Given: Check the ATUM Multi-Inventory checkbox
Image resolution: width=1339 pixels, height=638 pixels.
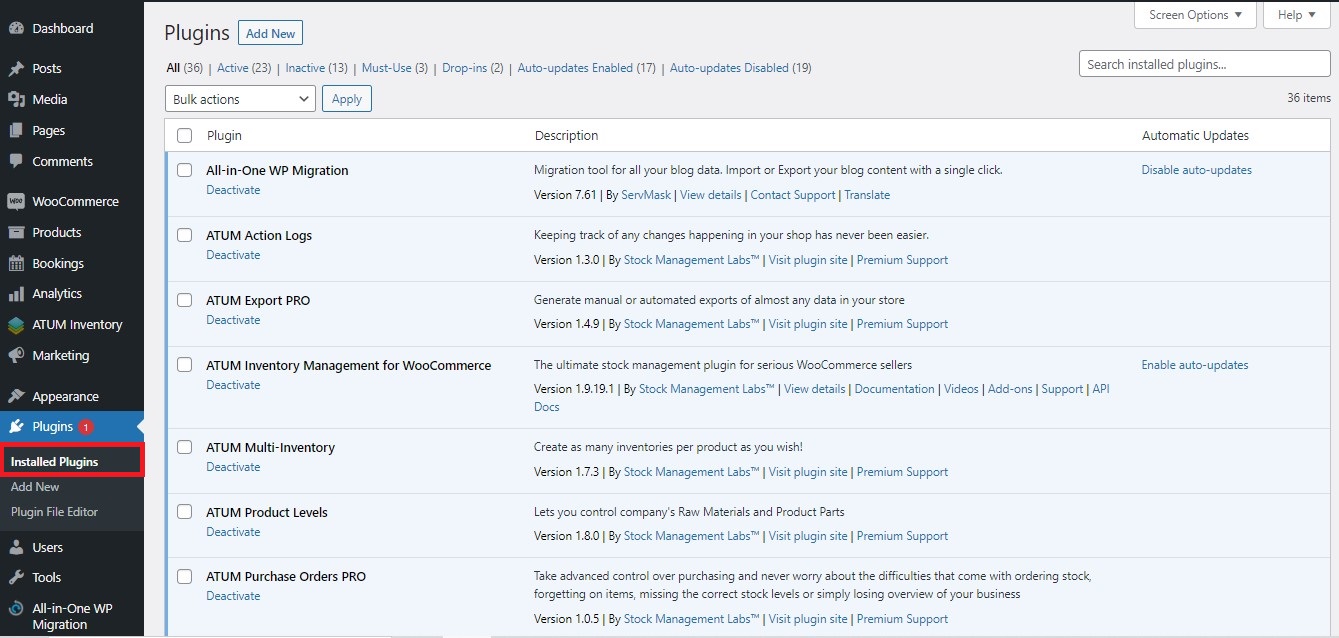Looking at the screenshot, I should 184,447.
